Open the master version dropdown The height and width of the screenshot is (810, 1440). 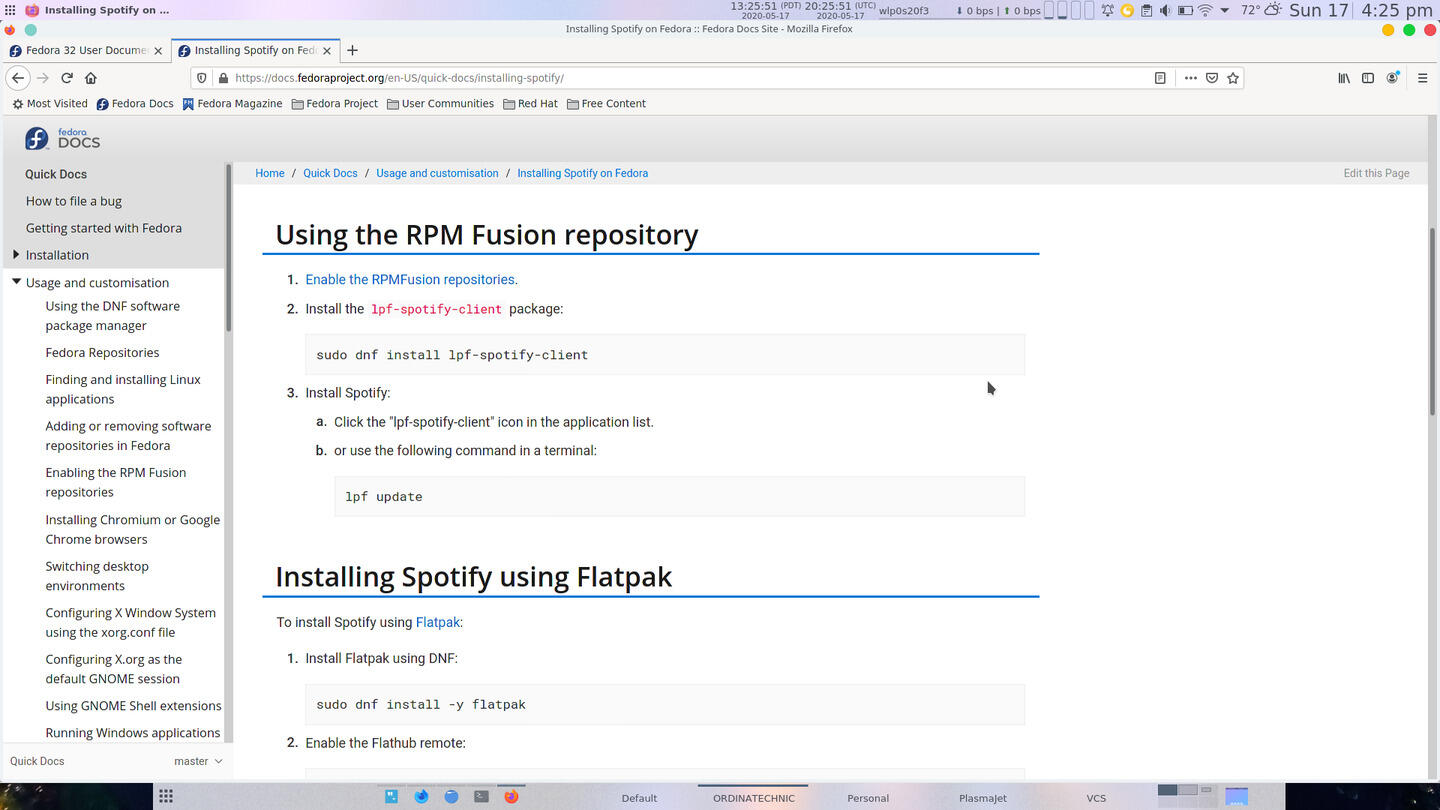coord(197,761)
